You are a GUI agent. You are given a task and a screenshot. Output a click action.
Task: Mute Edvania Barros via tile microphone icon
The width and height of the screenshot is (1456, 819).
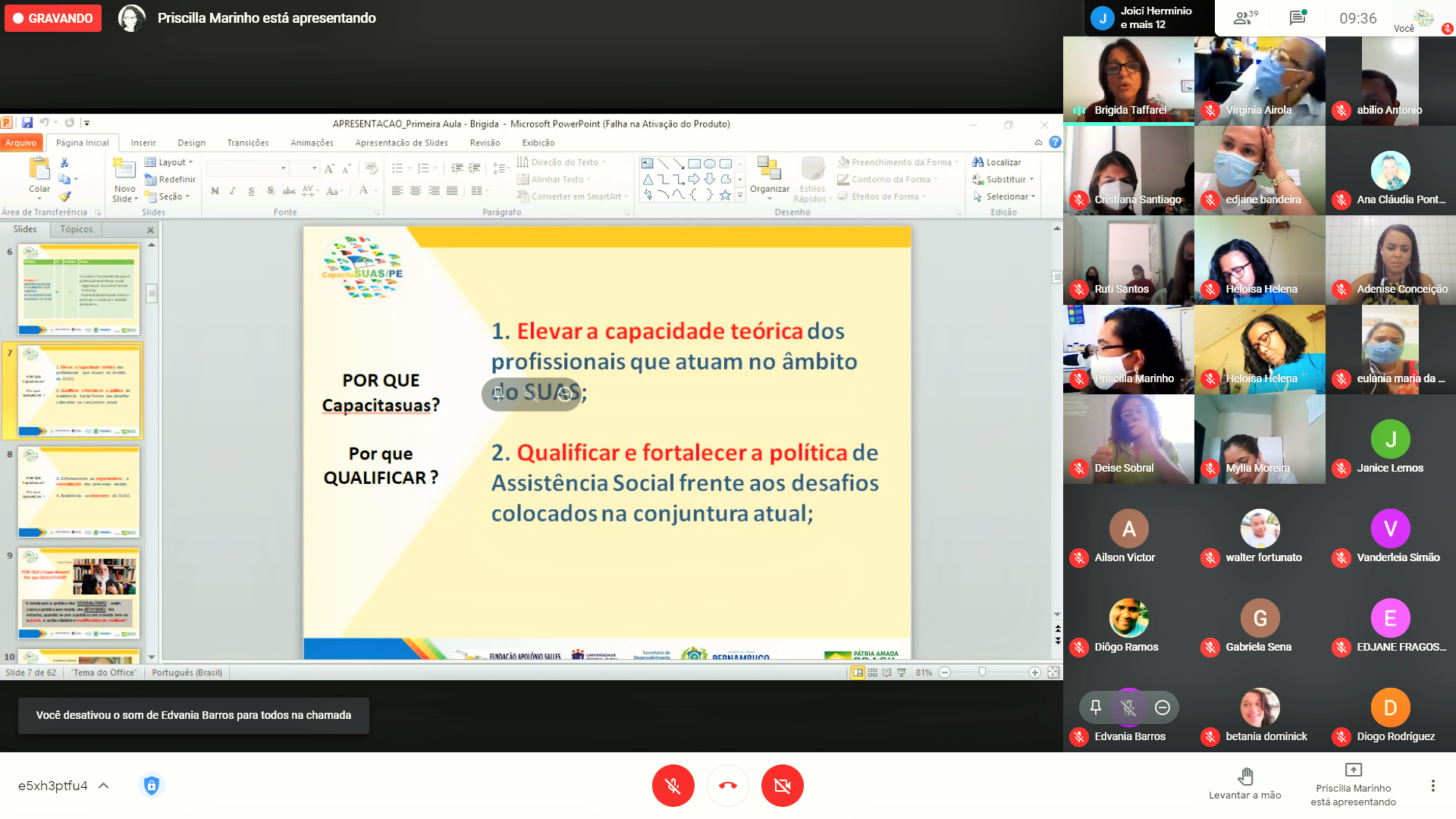(1128, 707)
